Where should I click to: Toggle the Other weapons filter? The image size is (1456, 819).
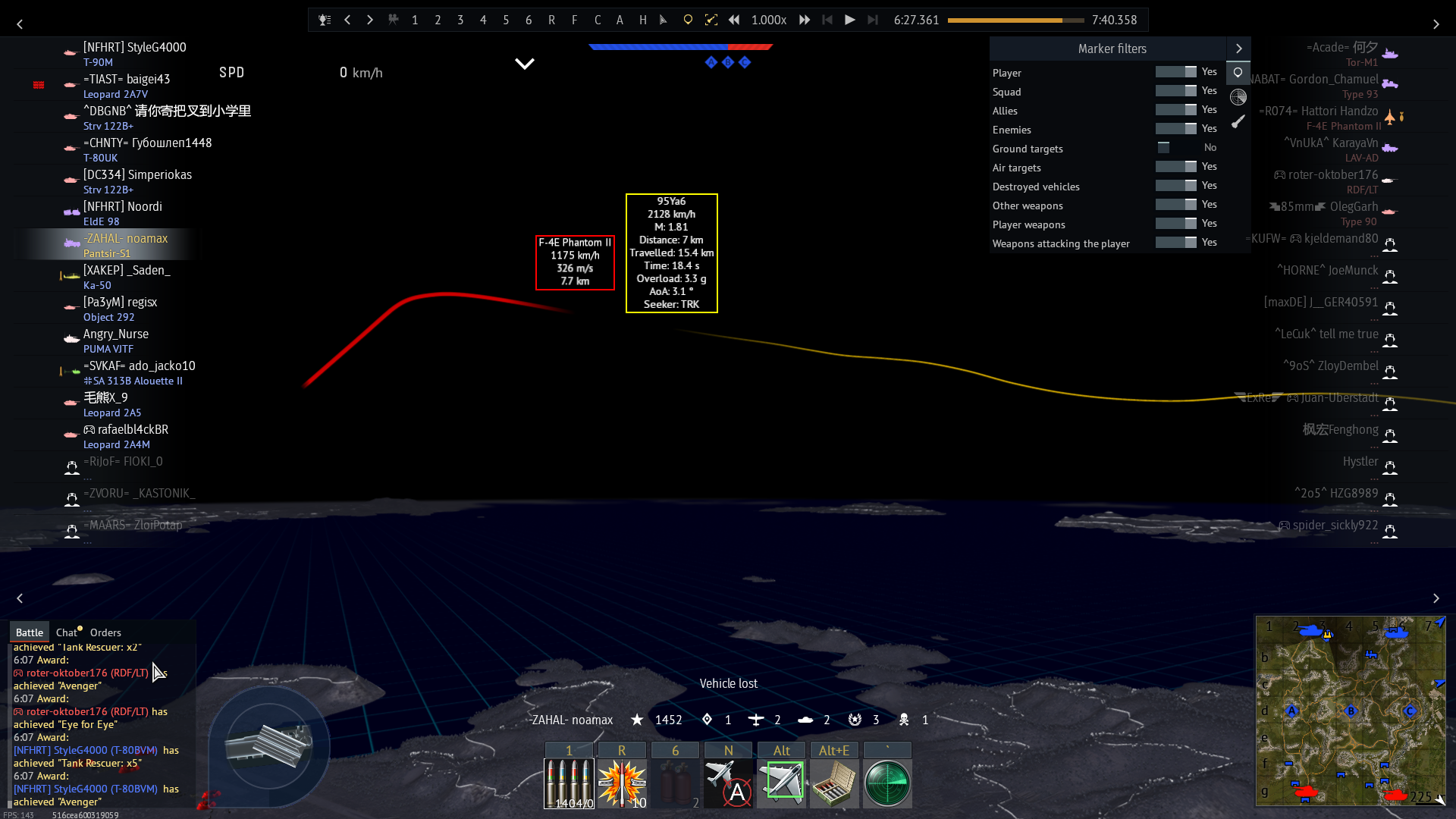(1175, 205)
